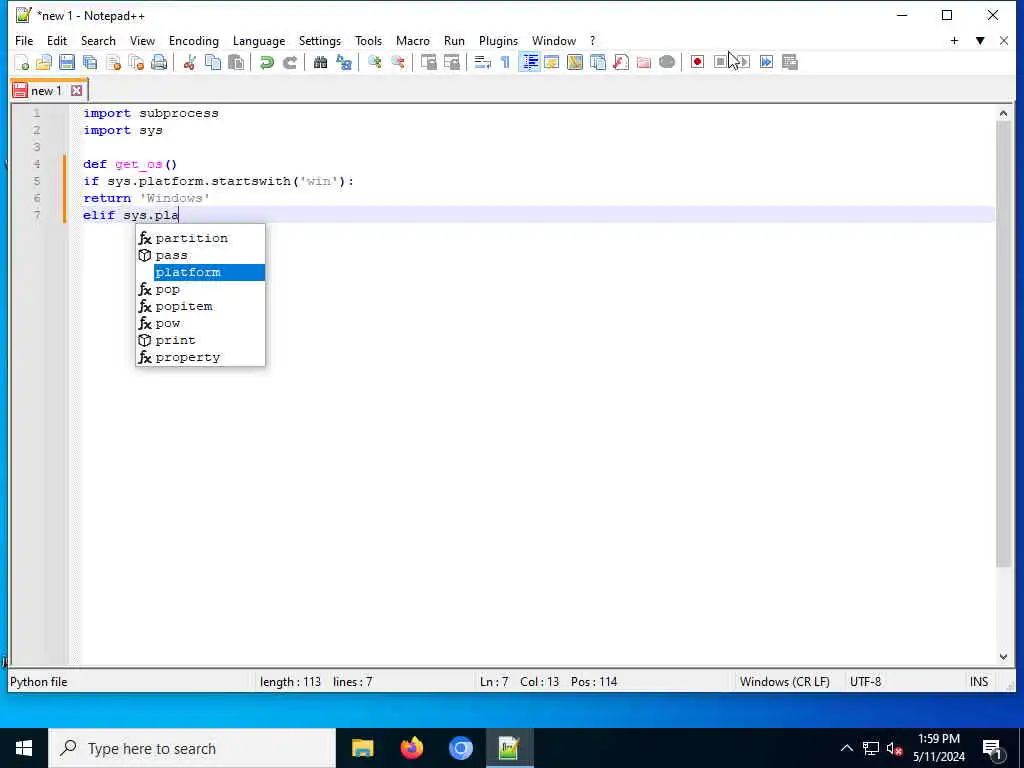Open the View menu
The height and width of the screenshot is (768, 1024).
tap(142, 40)
